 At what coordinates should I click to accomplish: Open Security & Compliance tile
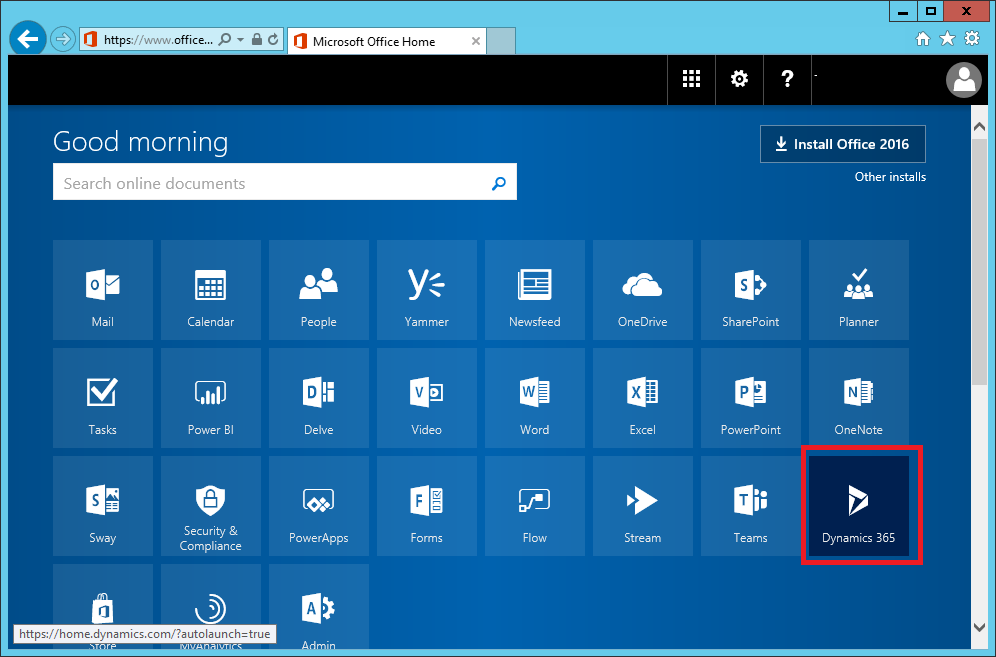(211, 506)
